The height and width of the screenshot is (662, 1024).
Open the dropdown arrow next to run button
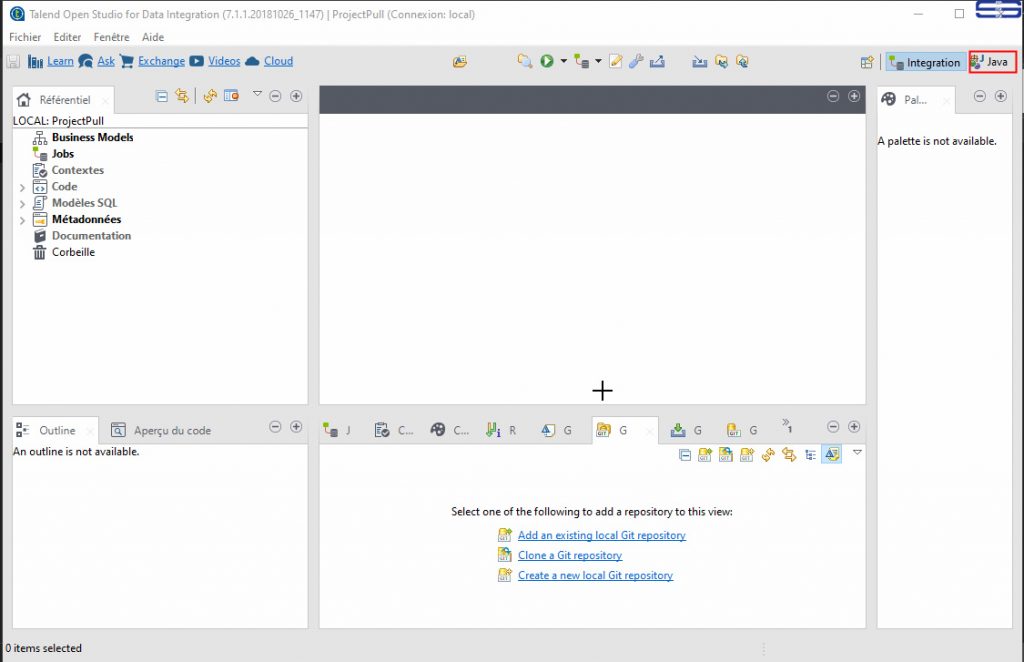564,61
